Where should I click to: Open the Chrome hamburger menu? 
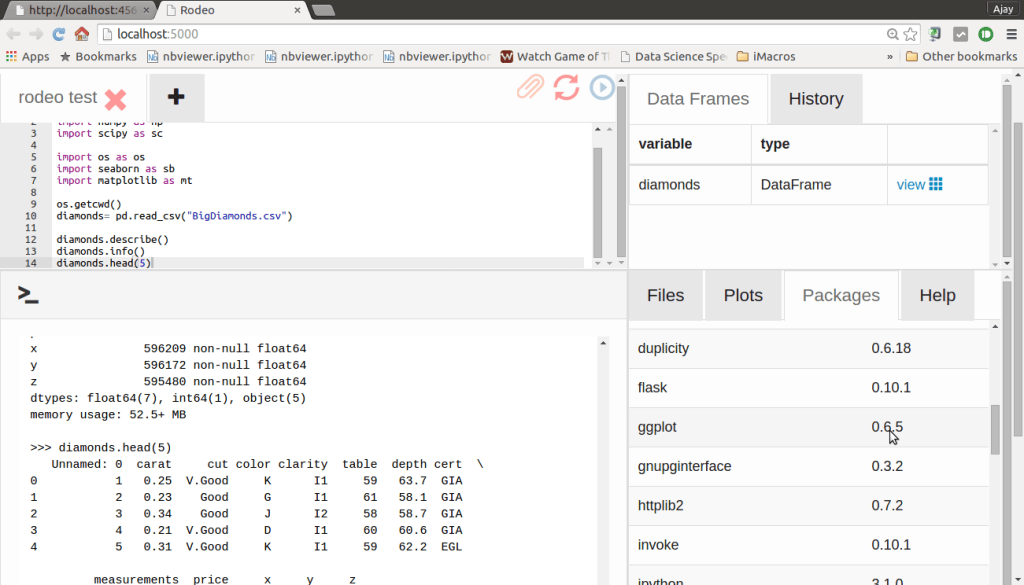pos(1011,34)
